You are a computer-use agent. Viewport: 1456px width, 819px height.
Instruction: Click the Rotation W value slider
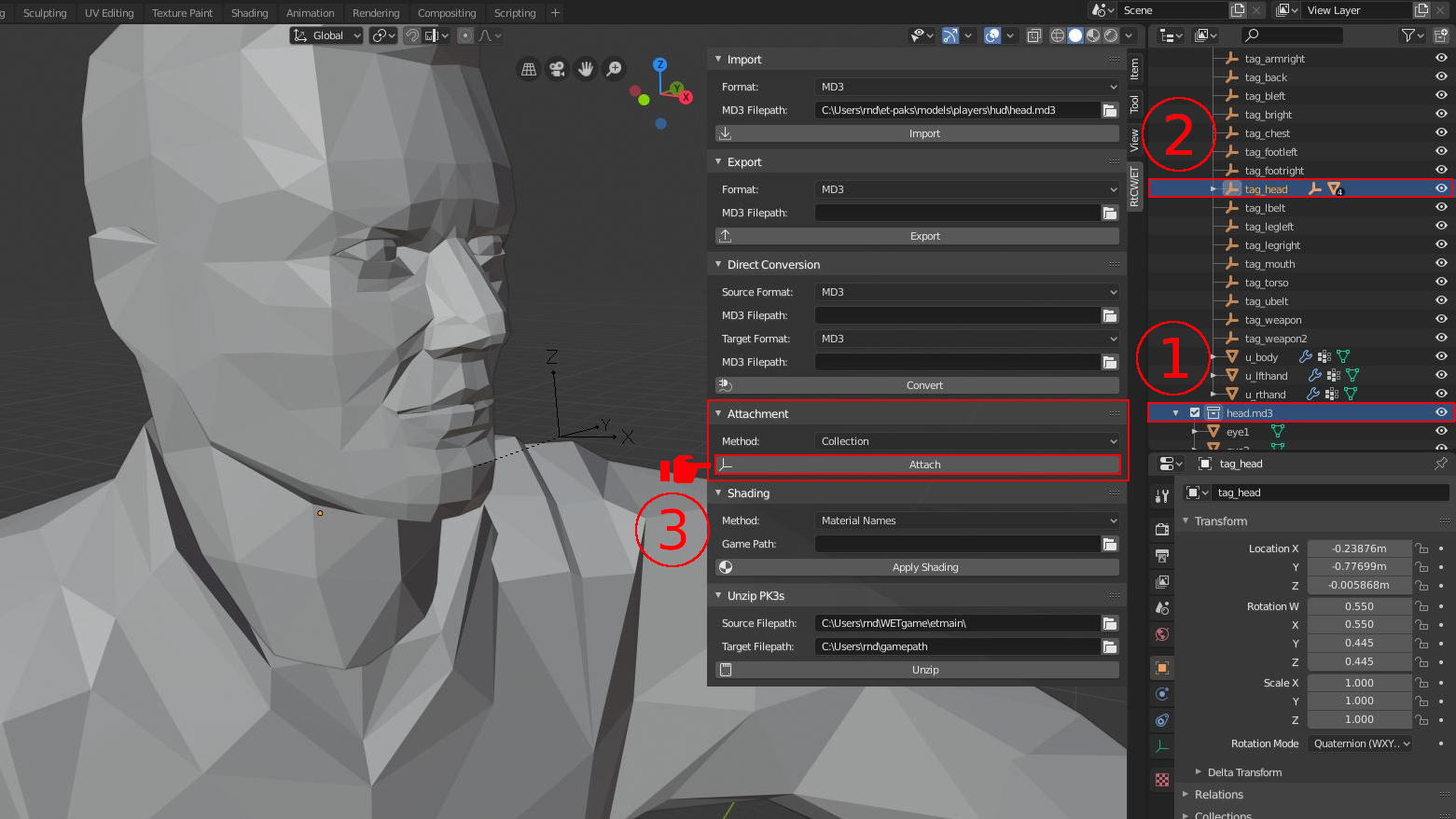1359,605
